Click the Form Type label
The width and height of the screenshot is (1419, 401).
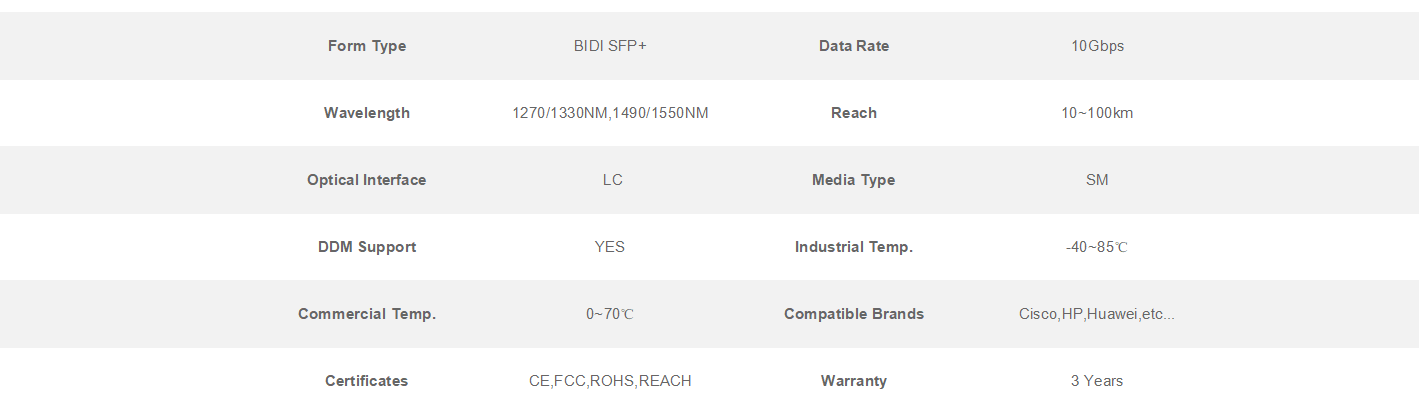(367, 46)
